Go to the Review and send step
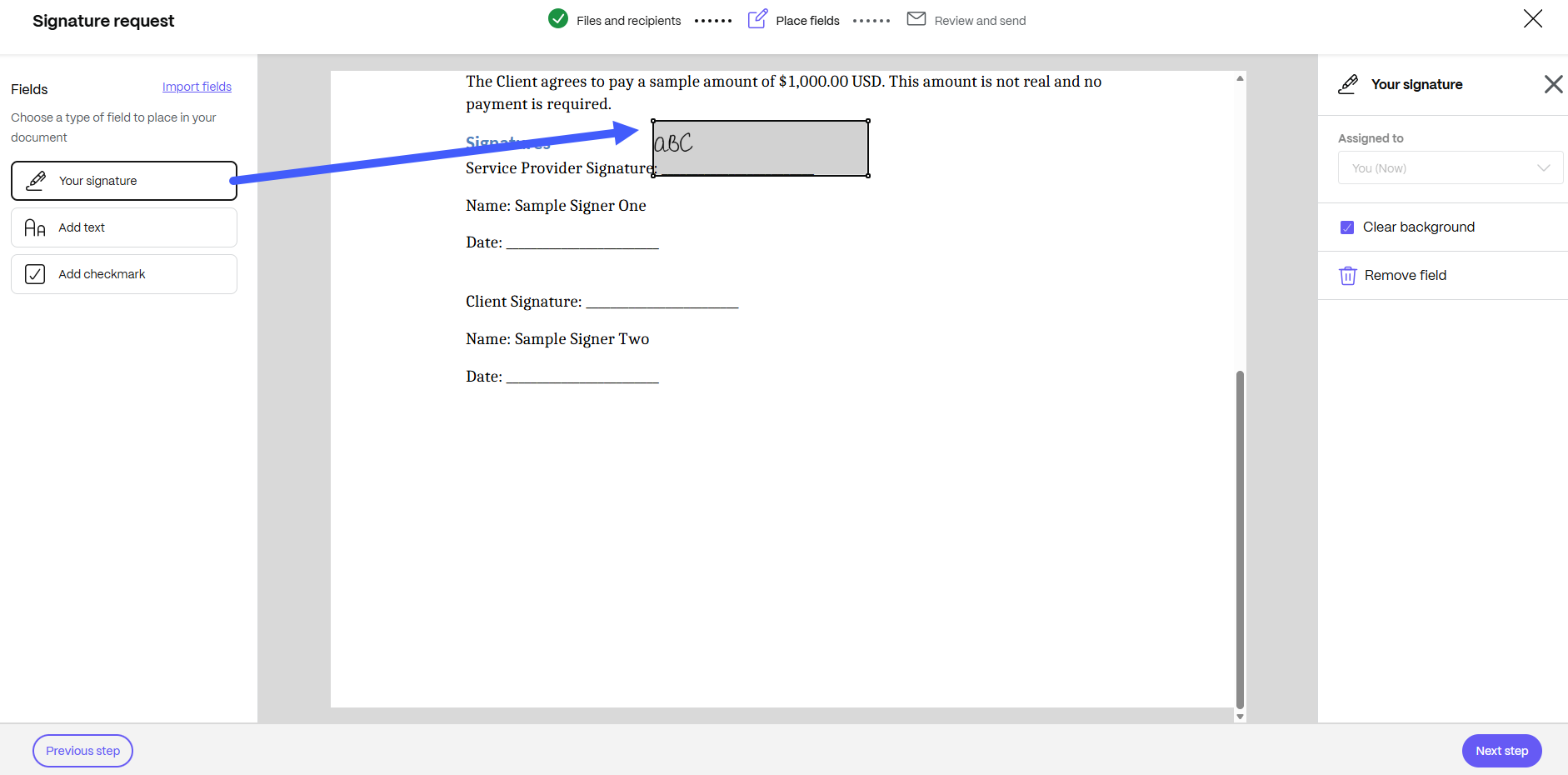 pos(980,20)
